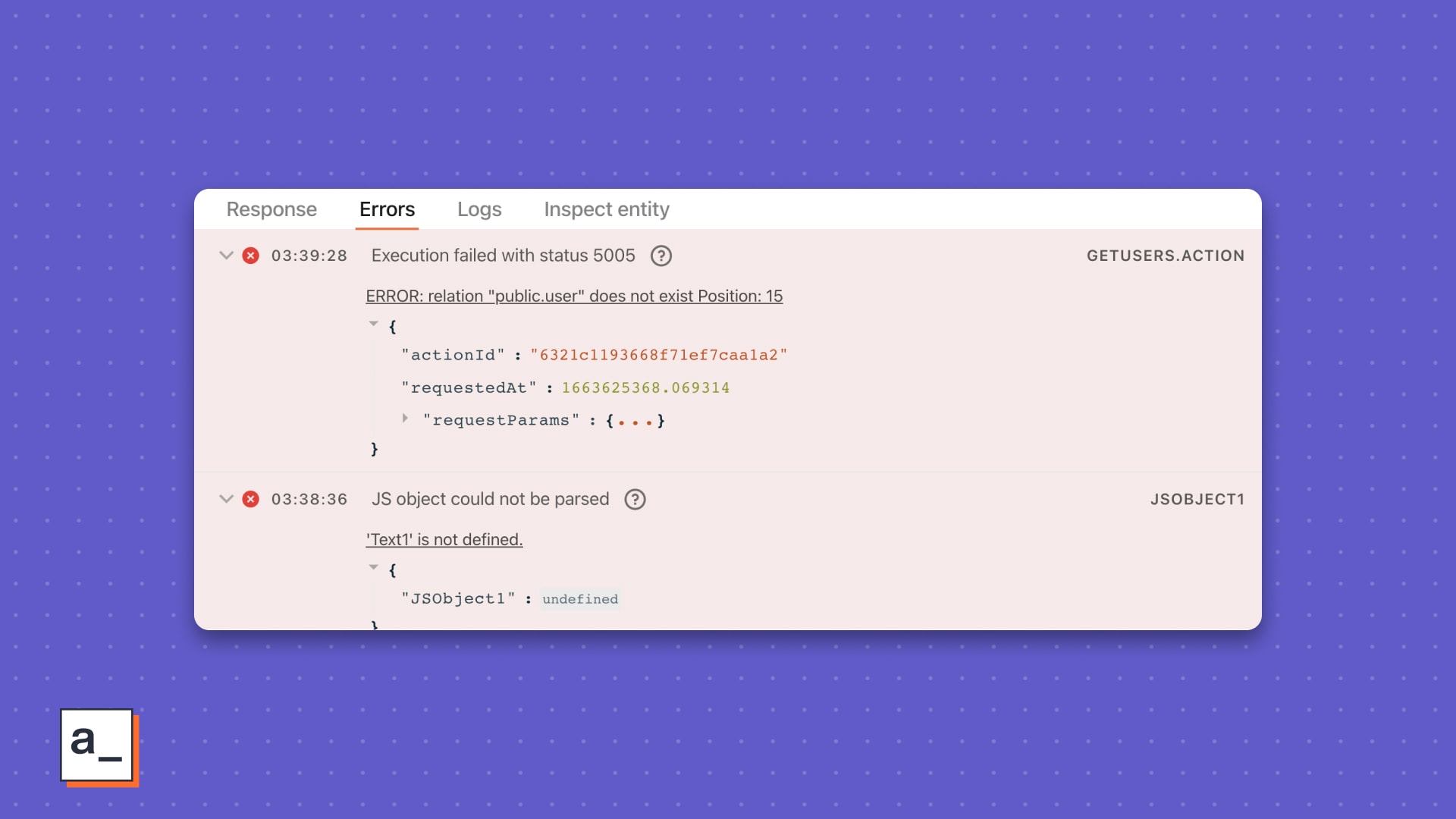
Task: Click the actionId string value
Action: [x=658, y=355]
